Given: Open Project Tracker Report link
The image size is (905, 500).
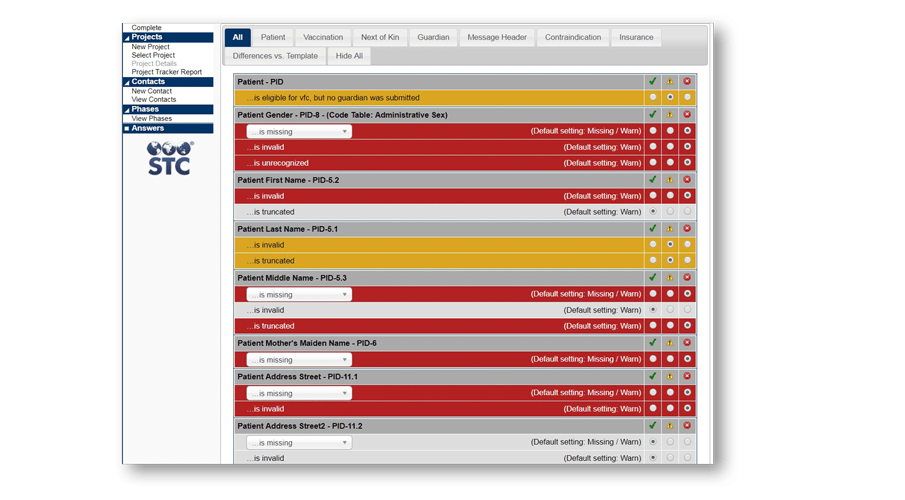Looking at the screenshot, I should coord(167,72).
